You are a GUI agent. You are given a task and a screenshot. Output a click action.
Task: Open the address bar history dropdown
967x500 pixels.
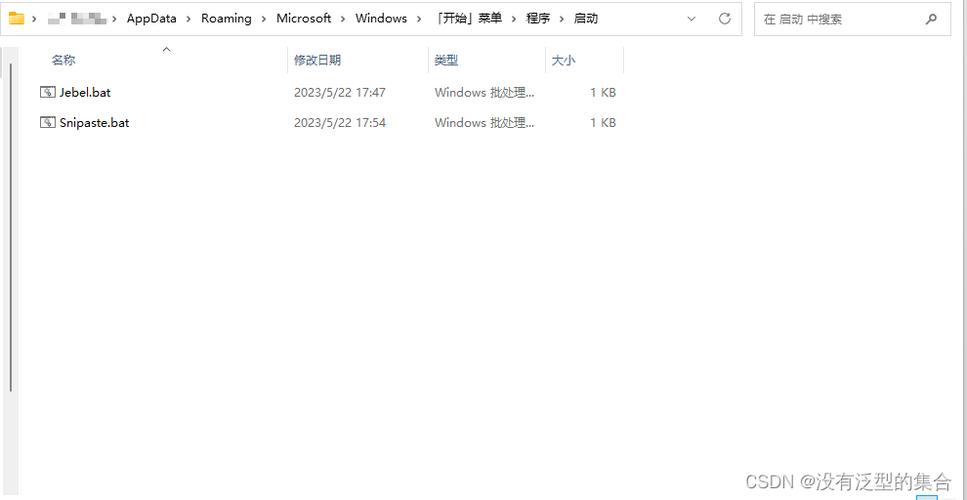click(691, 19)
